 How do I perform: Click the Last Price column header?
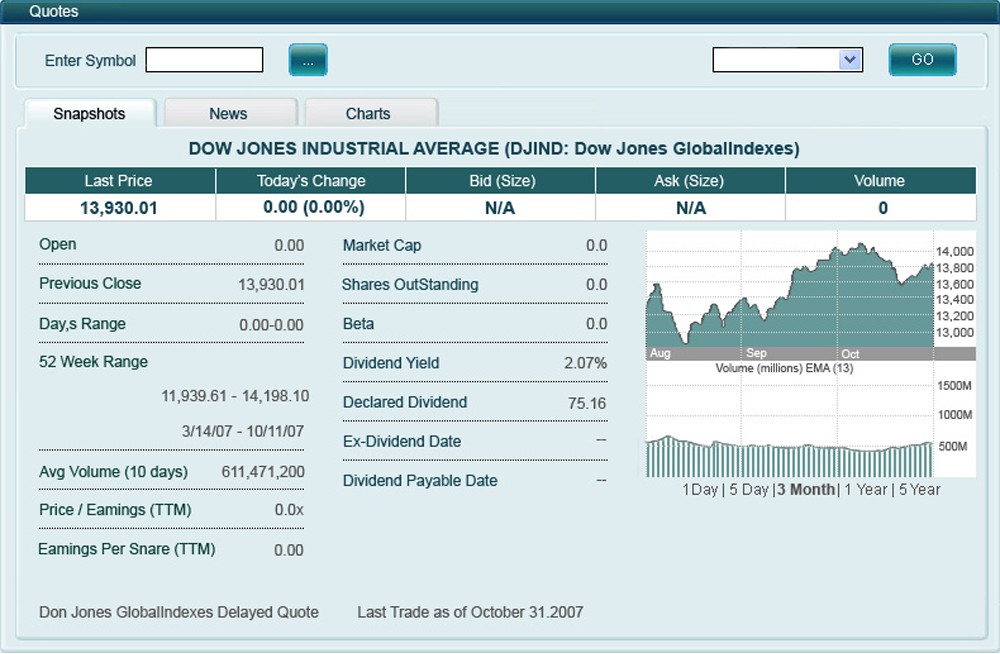click(119, 181)
